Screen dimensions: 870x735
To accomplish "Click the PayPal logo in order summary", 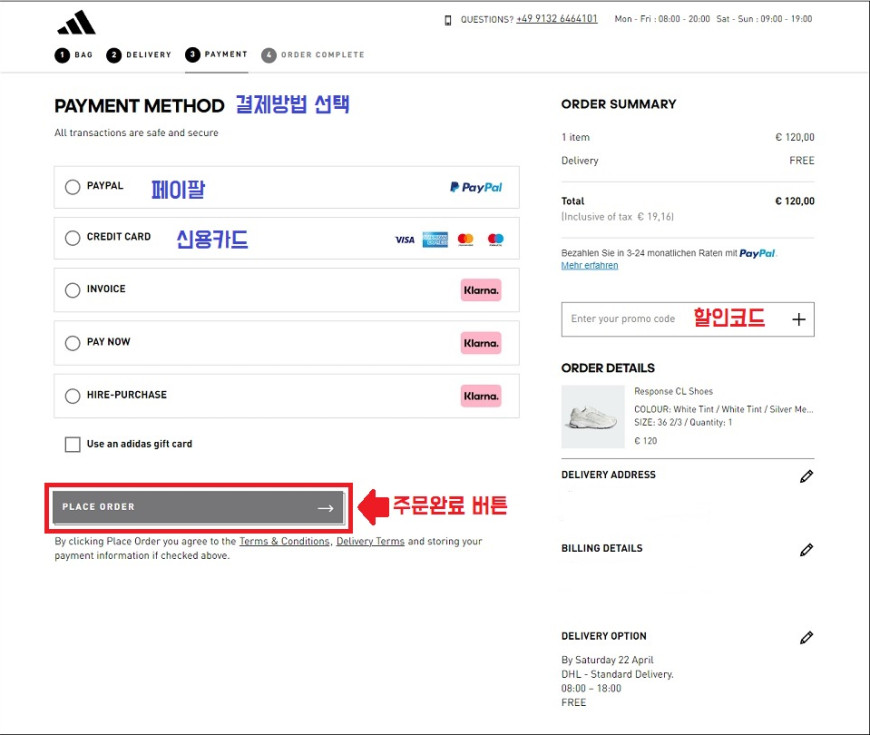I will [757, 254].
